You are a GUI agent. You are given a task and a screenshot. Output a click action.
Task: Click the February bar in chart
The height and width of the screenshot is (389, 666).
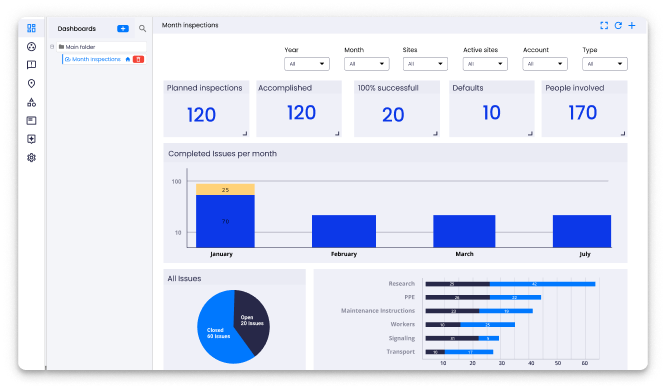pos(344,231)
